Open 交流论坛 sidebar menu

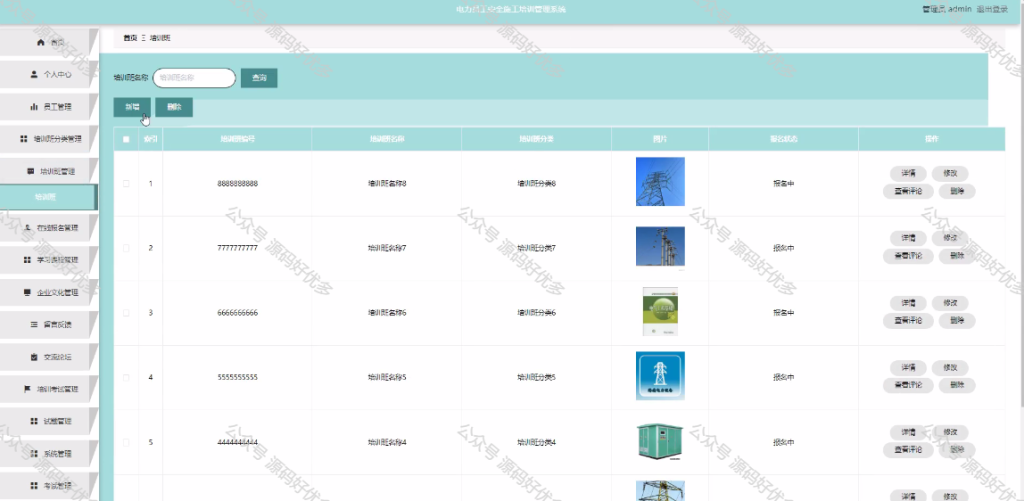click(49, 357)
